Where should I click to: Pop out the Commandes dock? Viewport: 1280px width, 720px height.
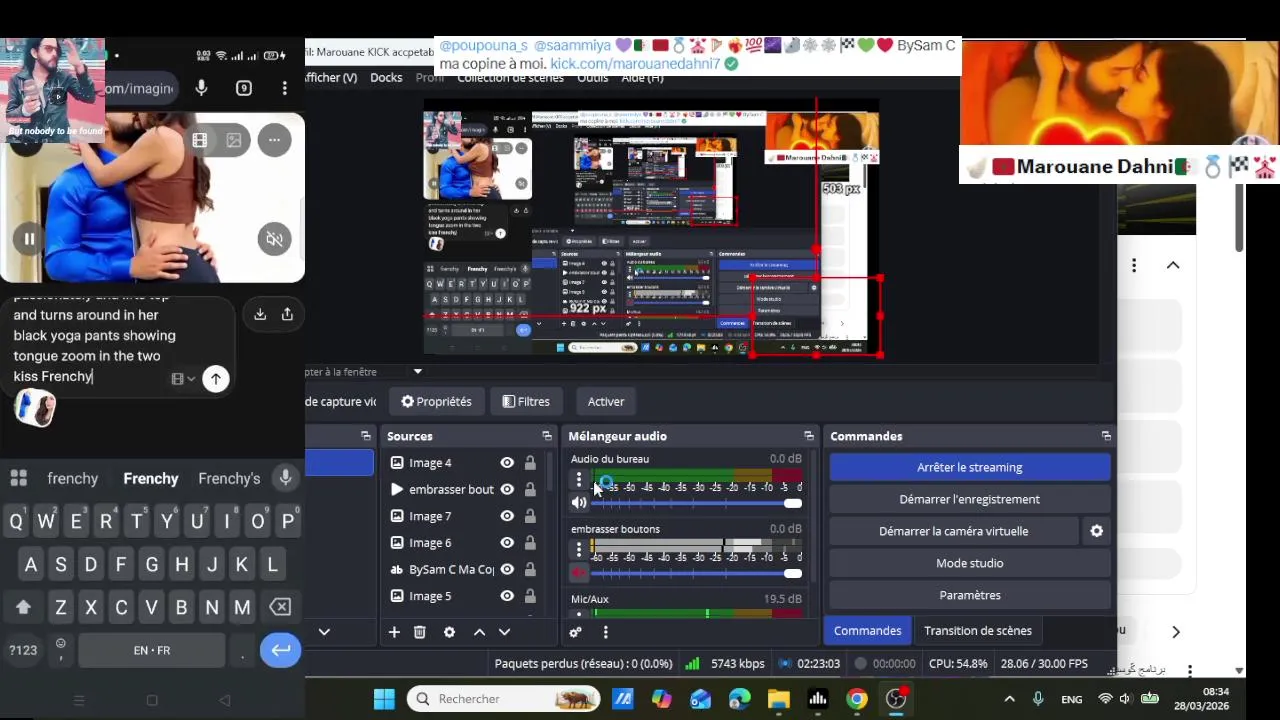coord(1106,436)
